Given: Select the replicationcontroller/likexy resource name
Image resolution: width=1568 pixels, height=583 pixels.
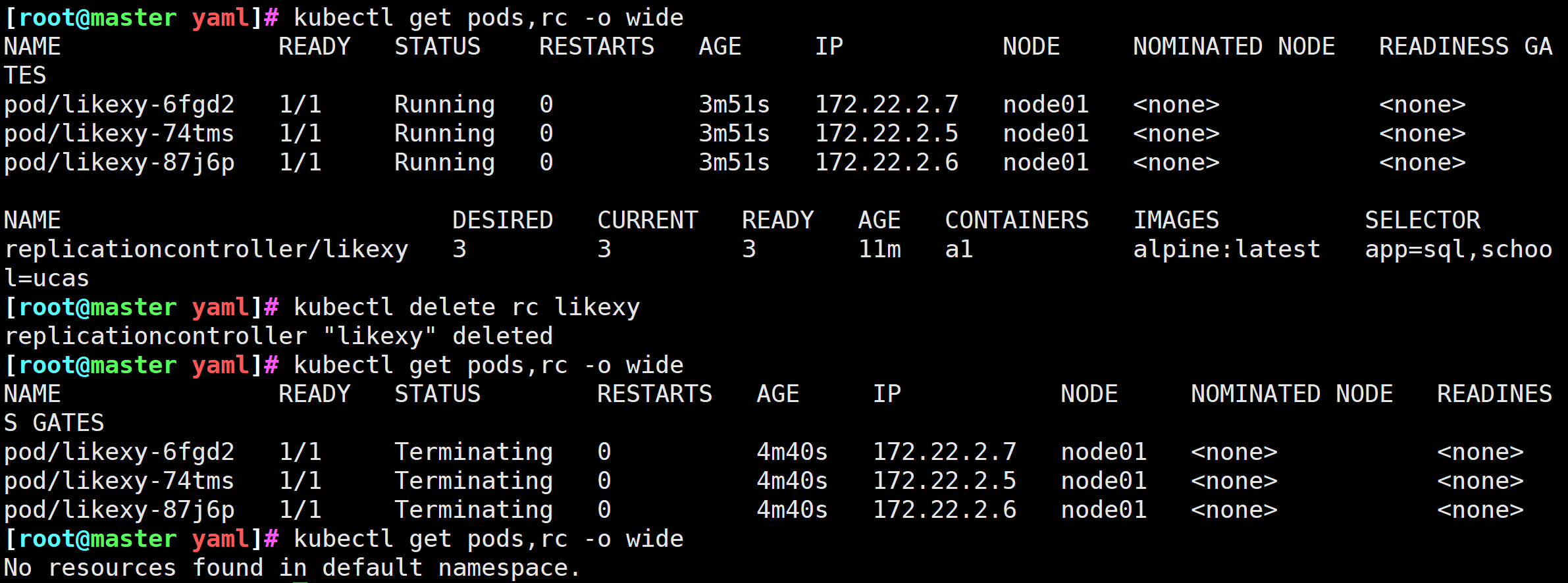Looking at the screenshot, I should [206, 249].
